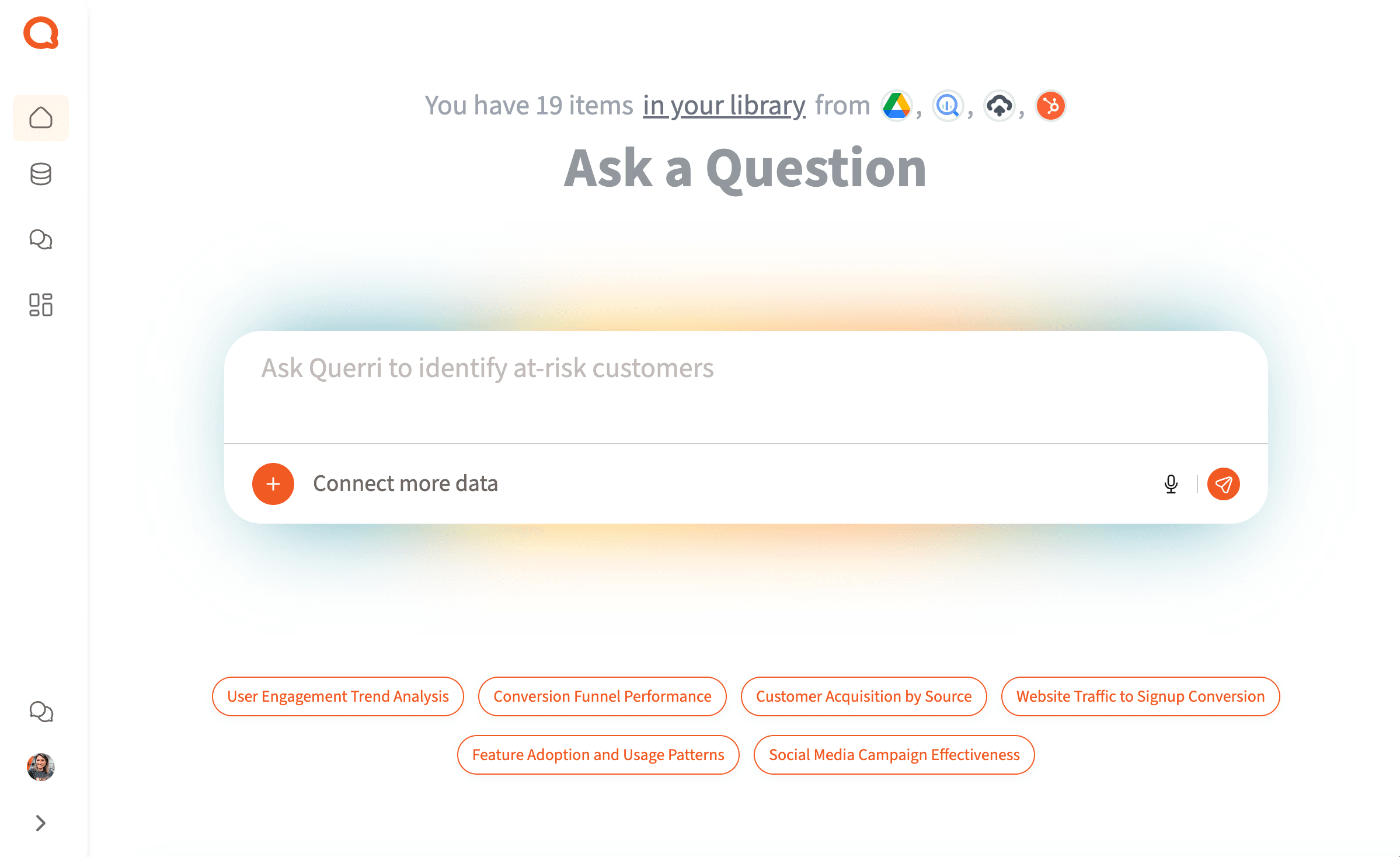
Task: Click the plus icon to connect data
Action: [273, 484]
